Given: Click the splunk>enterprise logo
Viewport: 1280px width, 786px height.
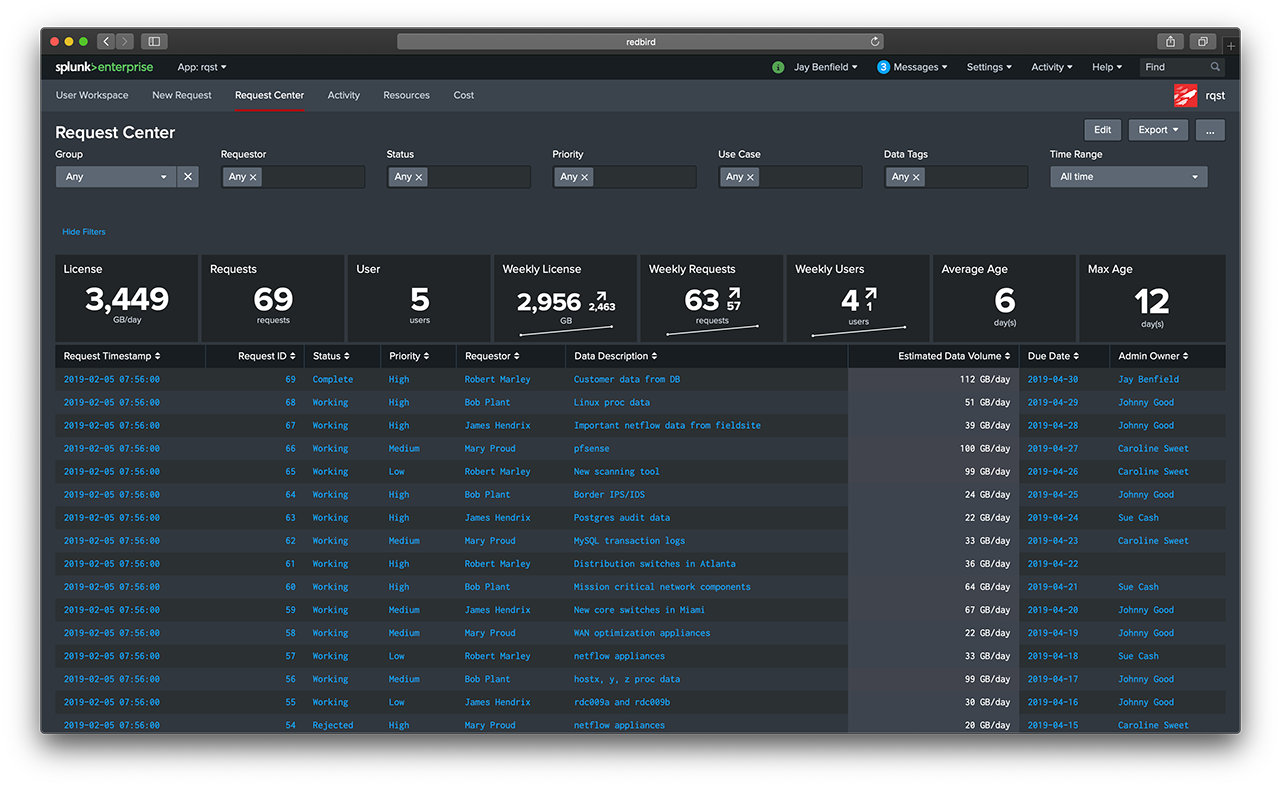Looking at the screenshot, I should (104, 67).
